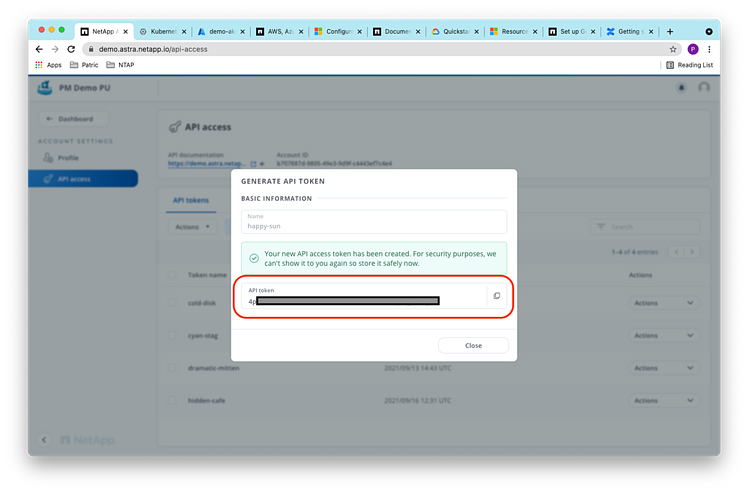This screenshot has width=748, height=493.
Task: Open the notifications bell icon
Action: tap(681, 88)
